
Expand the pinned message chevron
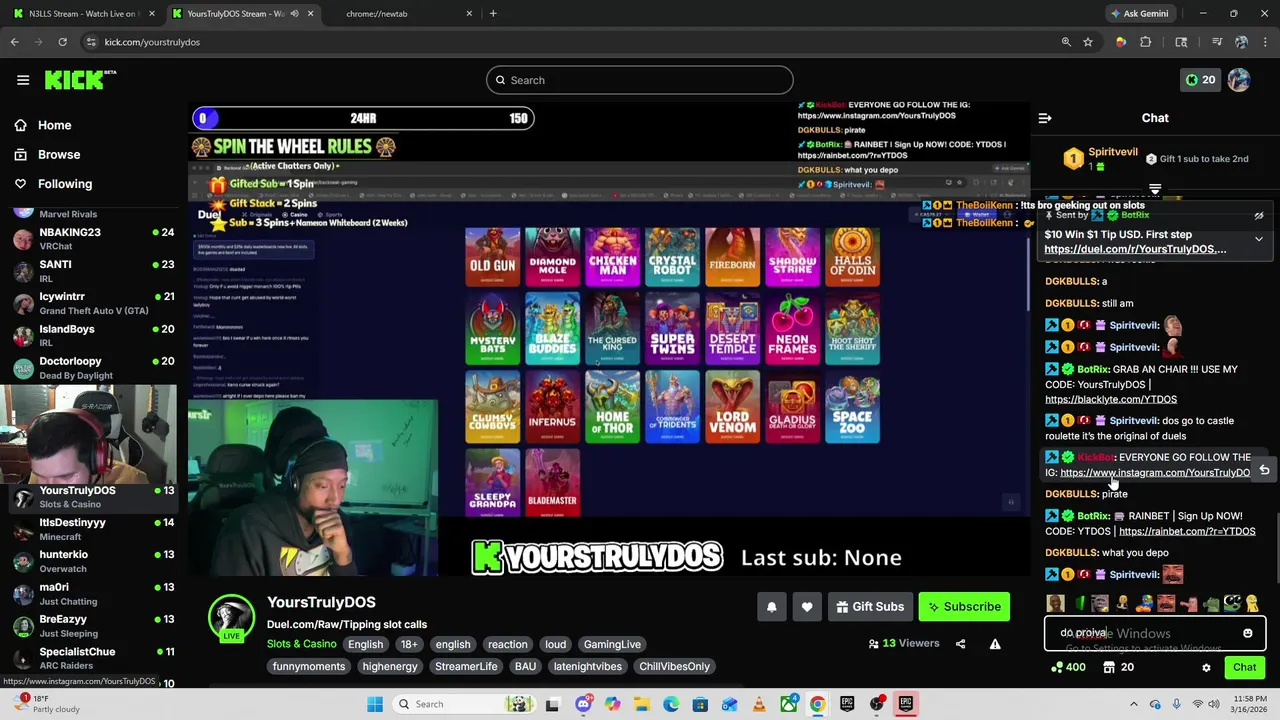pos(1259,240)
